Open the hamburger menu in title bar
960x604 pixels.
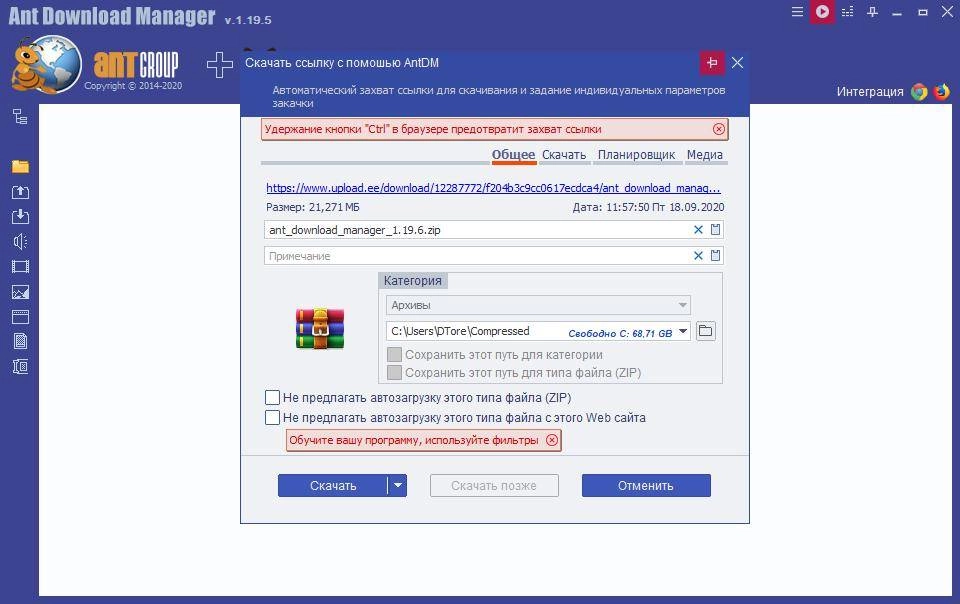(797, 12)
